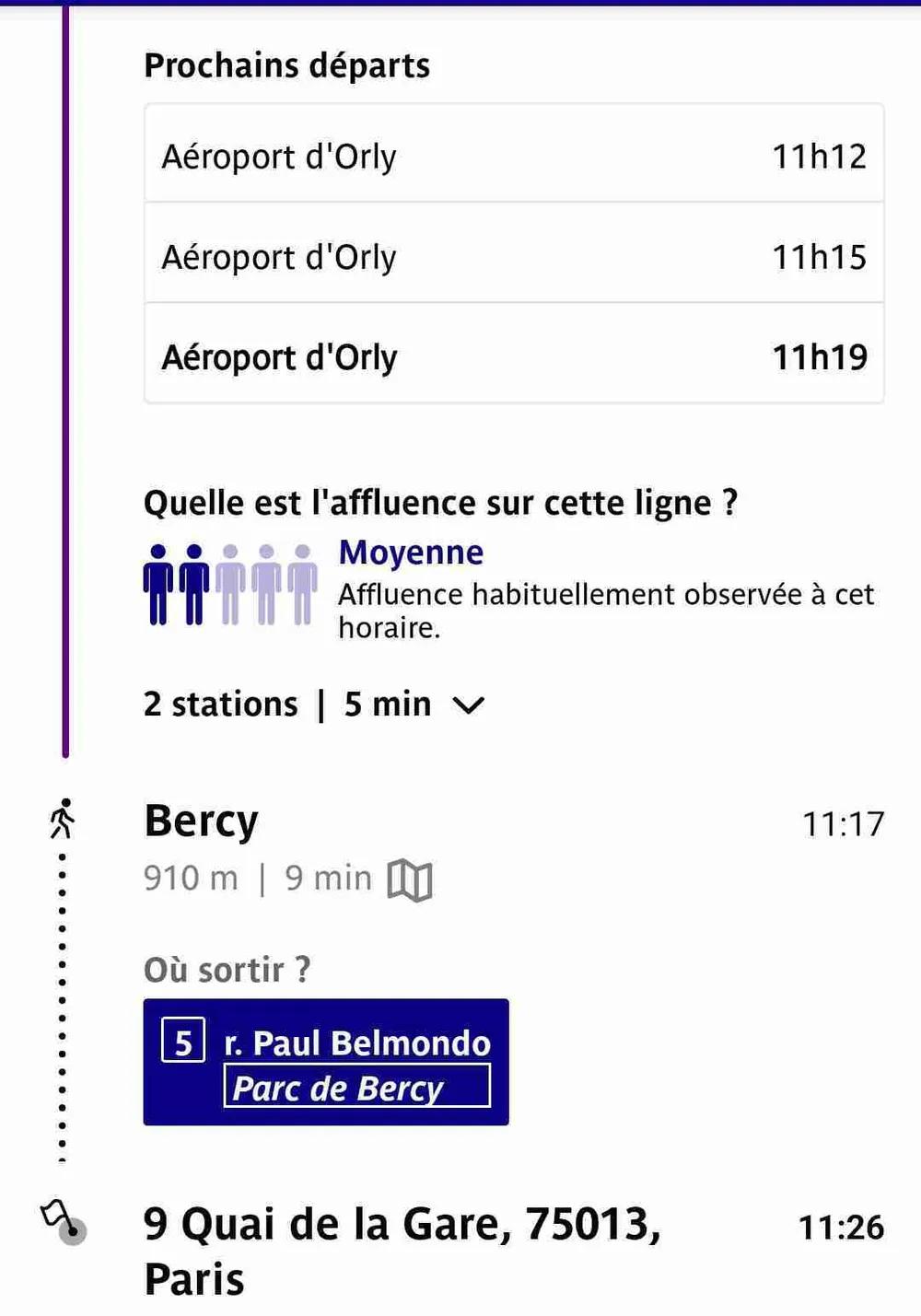Viewport: 921px width, 1316px height.
Task: Tap the Moyenne crowd level label
Action: (x=411, y=553)
